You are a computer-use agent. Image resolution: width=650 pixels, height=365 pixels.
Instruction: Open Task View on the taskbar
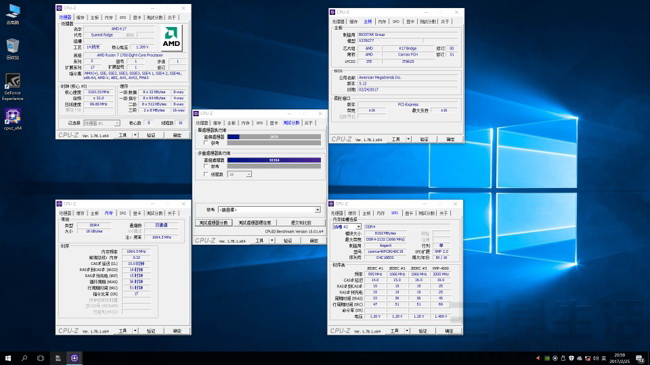[40, 358]
